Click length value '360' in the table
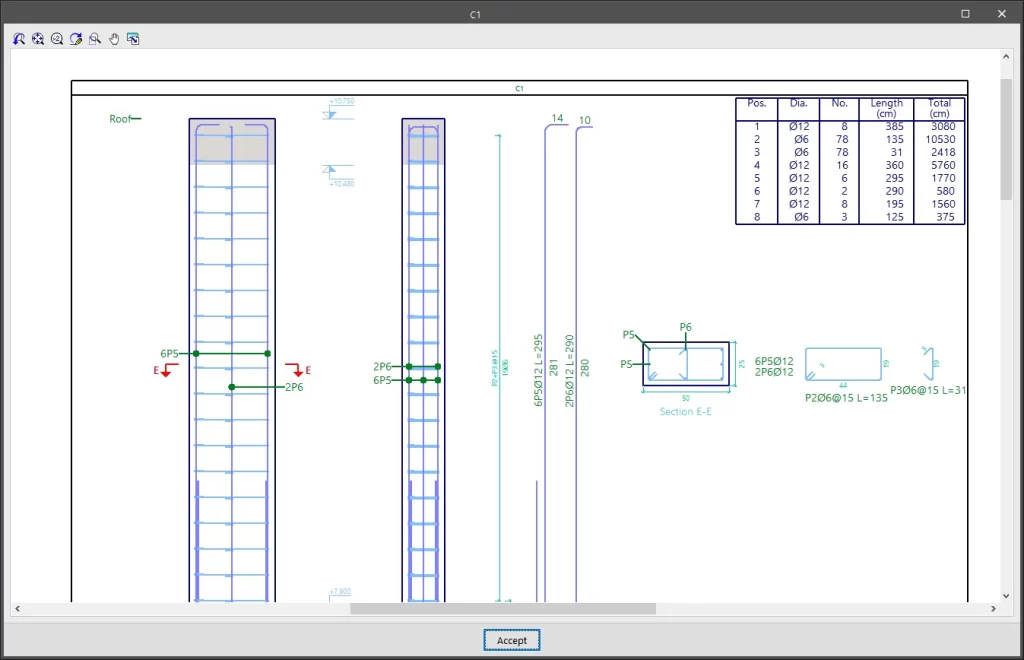 pos(894,165)
